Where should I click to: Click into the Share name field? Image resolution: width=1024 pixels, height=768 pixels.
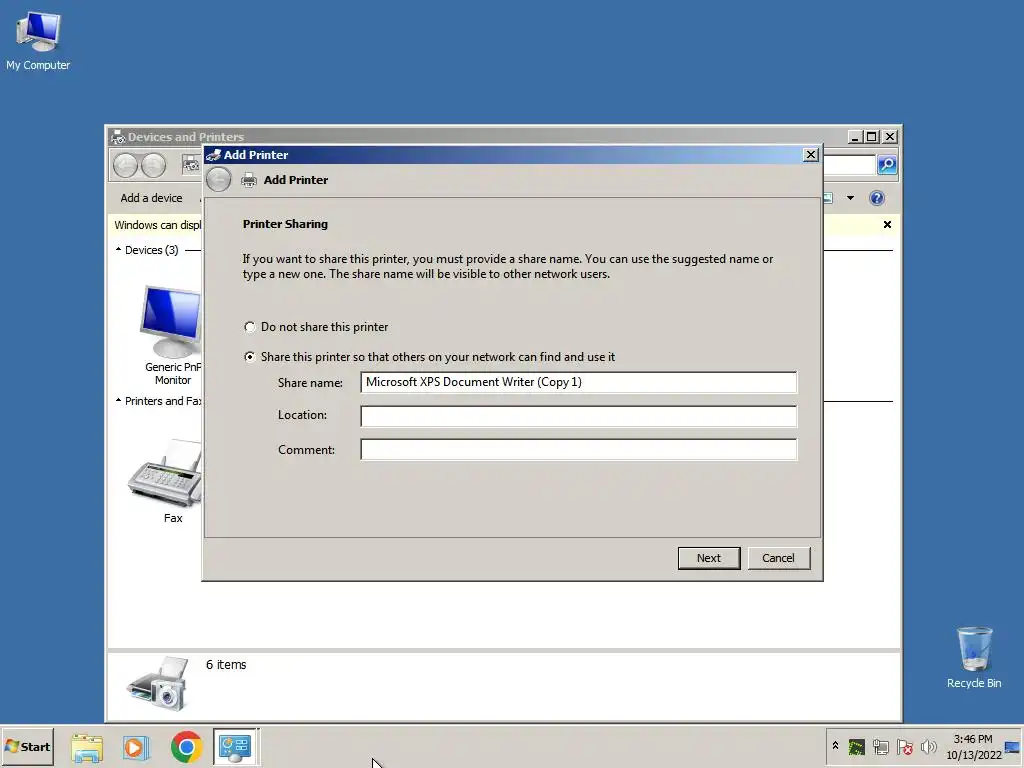pyautogui.click(x=578, y=382)
